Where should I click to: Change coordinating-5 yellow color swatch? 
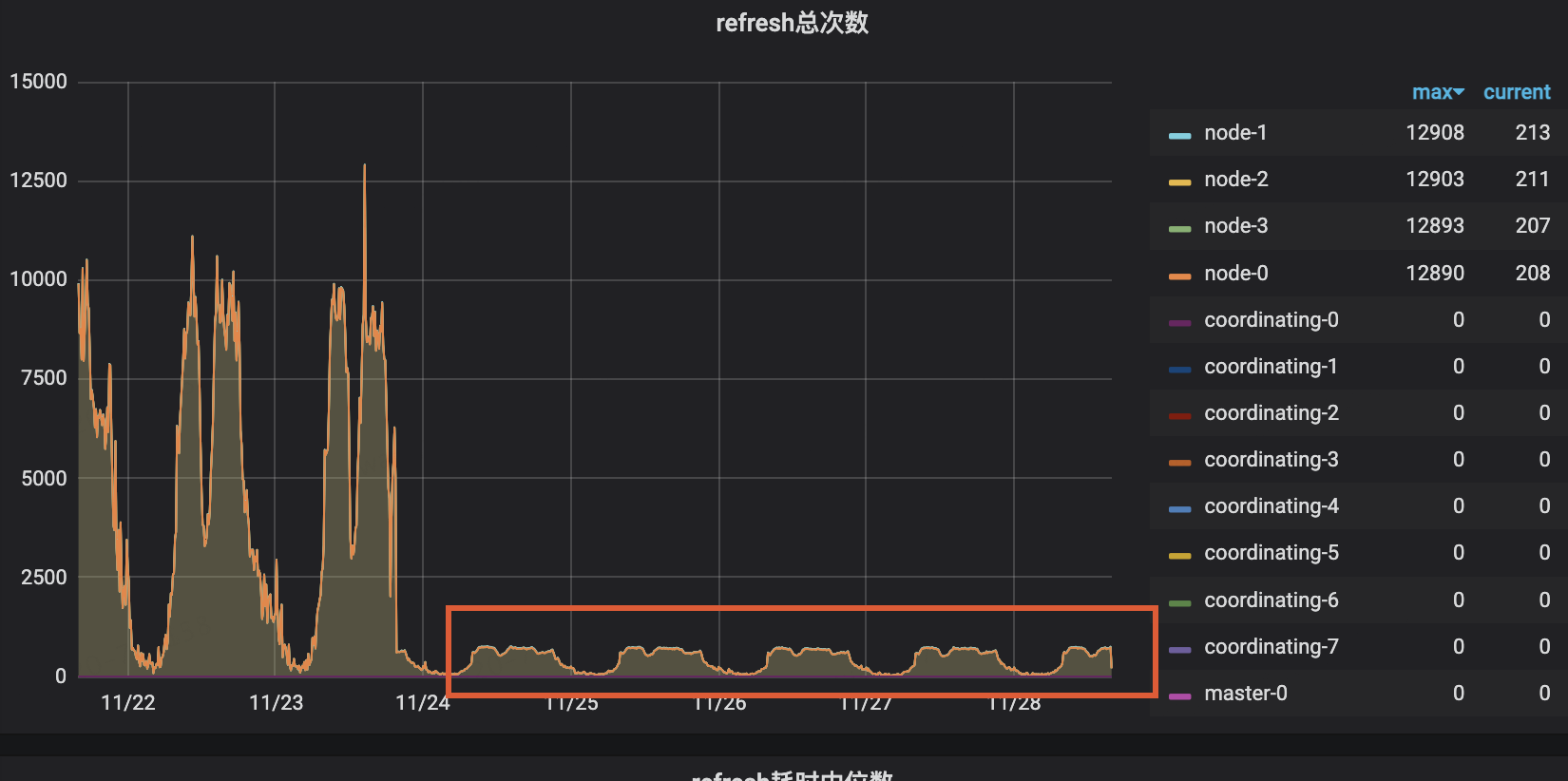1179,556
